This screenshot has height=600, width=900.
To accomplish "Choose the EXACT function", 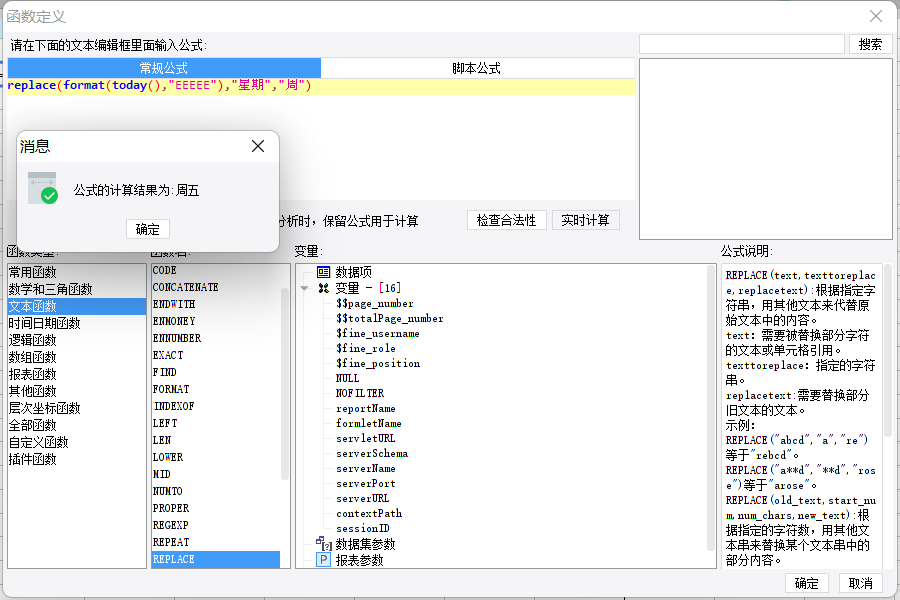I will (x=216, y=355).
